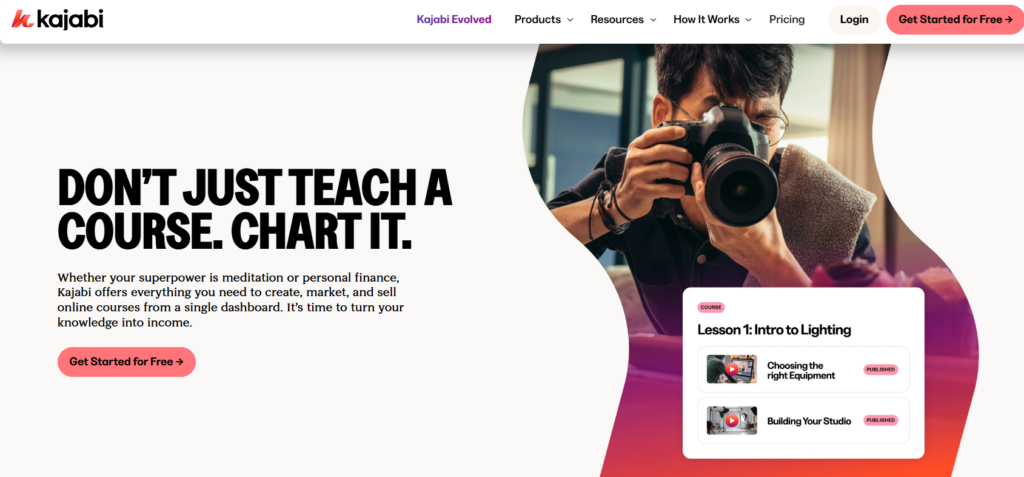The width and height of the screenshot is (1024, 477).
Task: Click header Get Started for Free button
Action: tap(955, 20)
